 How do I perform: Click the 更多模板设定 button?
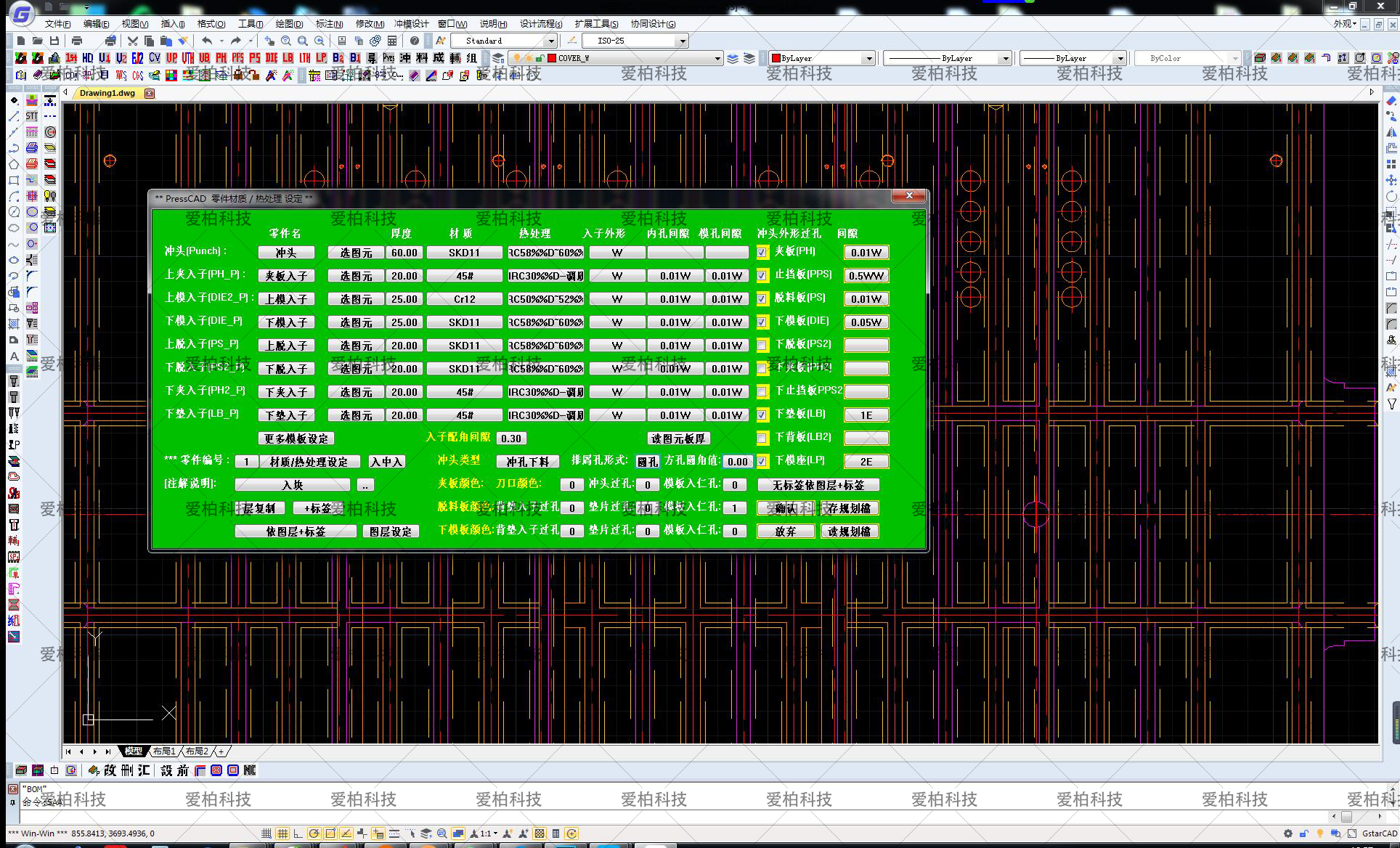coord(296,439)
